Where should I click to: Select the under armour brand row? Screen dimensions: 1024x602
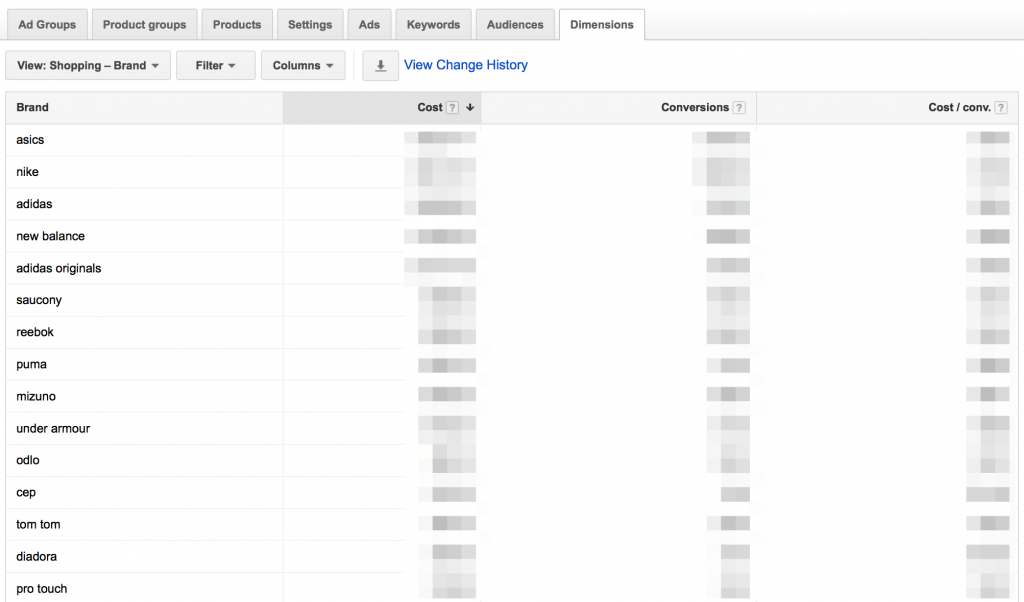tap(511, 428)
